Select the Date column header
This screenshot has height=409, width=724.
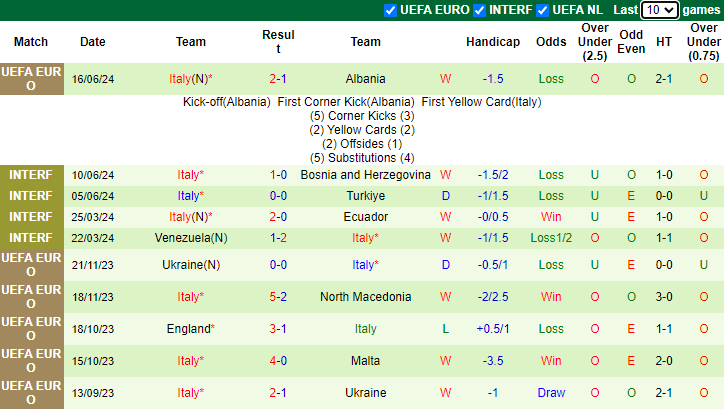pyautogui.click(x=93, y=42)
